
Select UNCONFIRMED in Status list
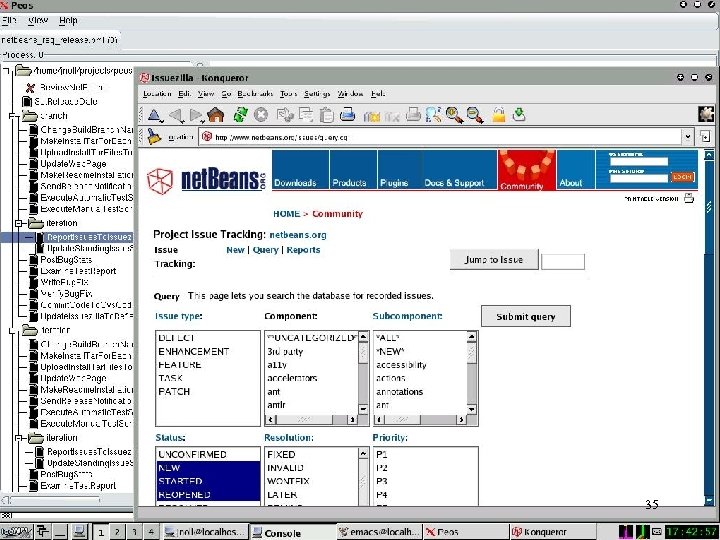click(208, 455)
